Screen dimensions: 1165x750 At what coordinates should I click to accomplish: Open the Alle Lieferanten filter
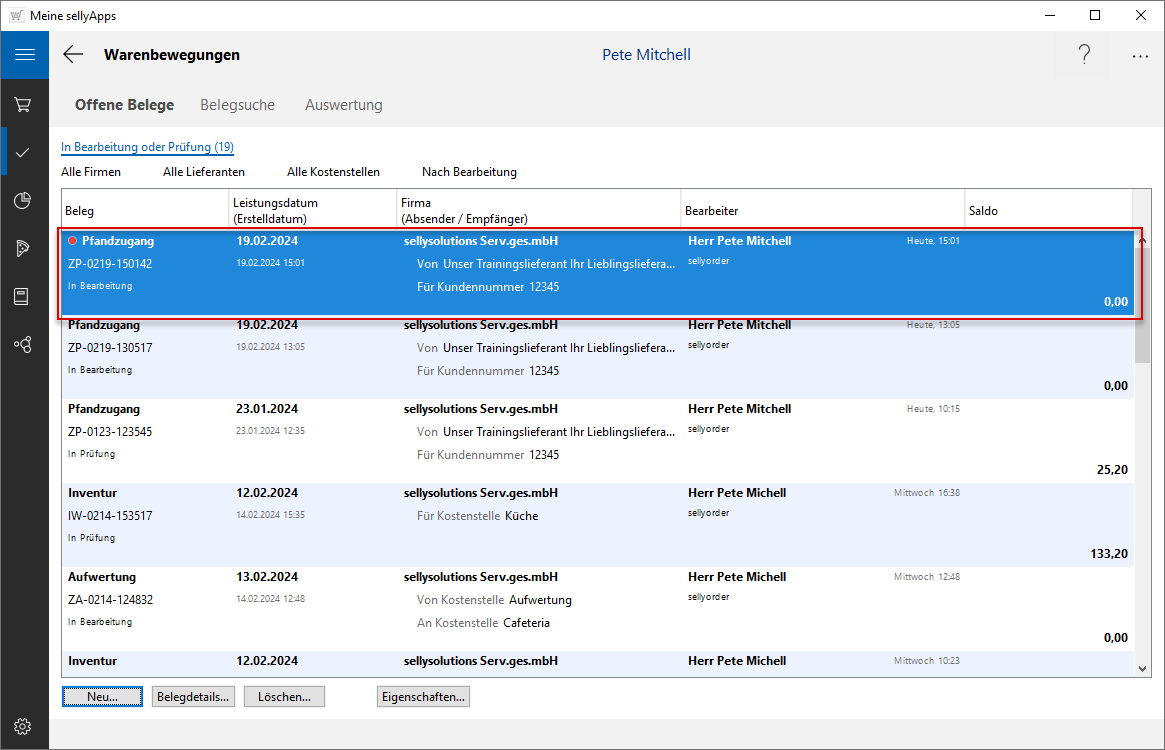(204, 172)
